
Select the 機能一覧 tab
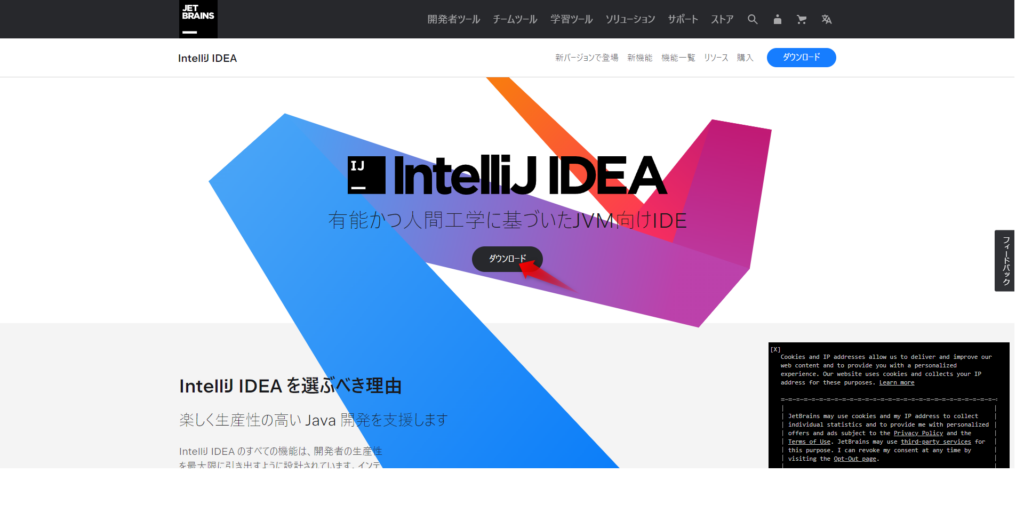pyautogui.click(x=678, y=58)
